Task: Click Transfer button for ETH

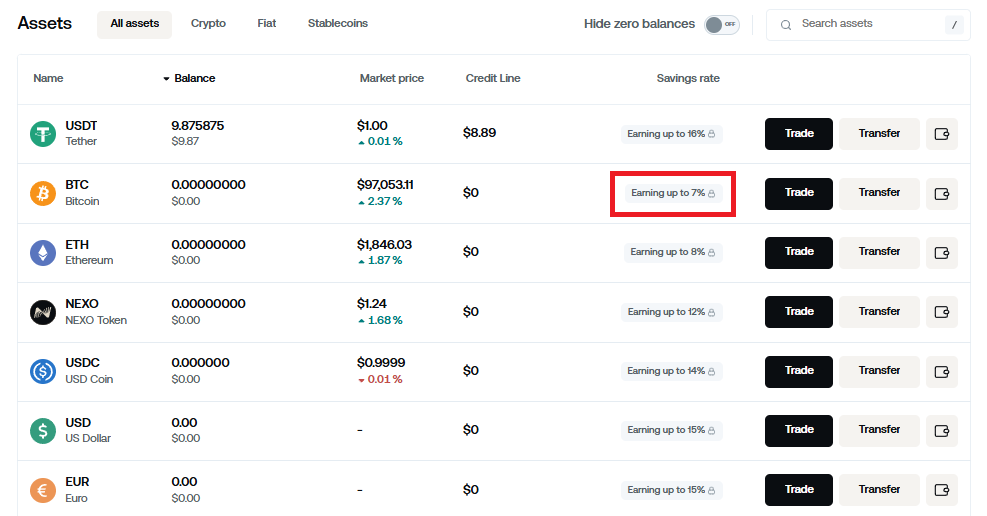Action: coord(879,252)
